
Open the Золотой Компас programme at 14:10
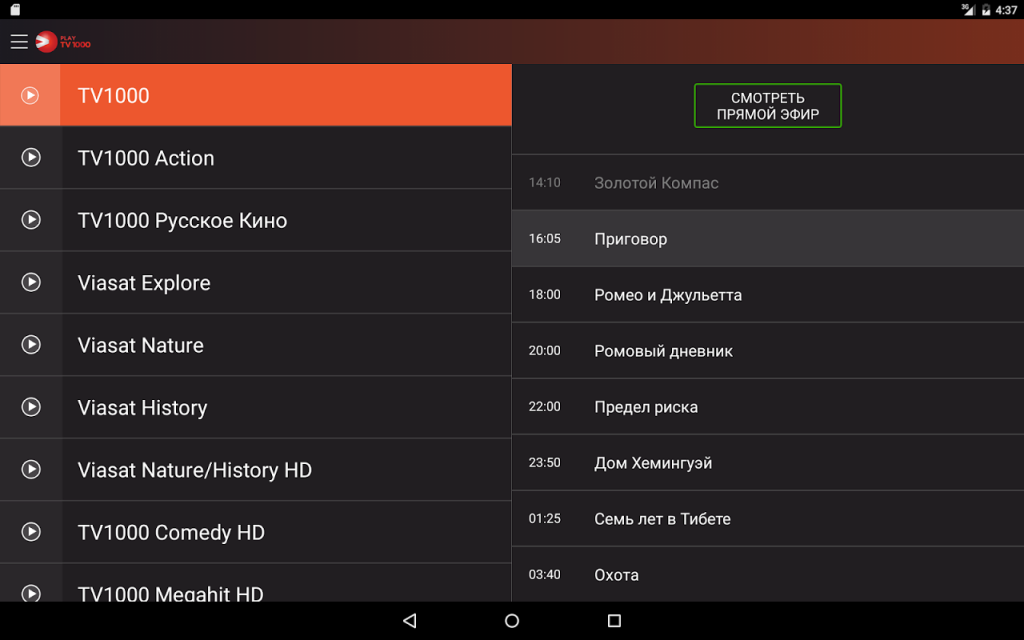(768, 183)
